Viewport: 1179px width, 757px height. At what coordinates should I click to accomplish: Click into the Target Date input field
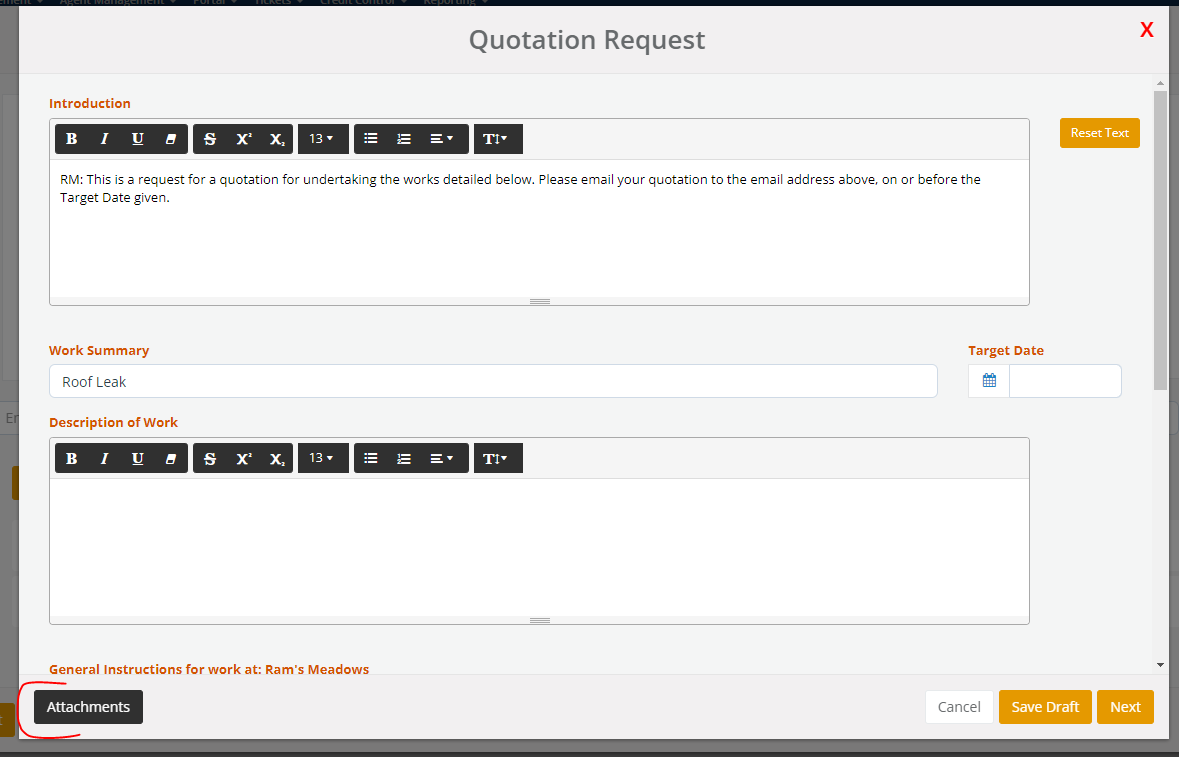coord(1065,381)
